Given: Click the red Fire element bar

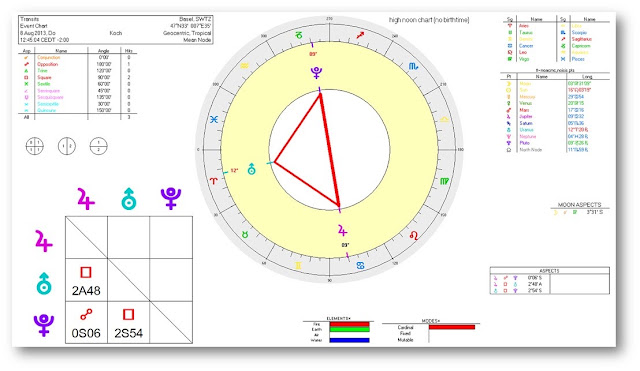Looking at the screenshot, I should click(349, 324).
